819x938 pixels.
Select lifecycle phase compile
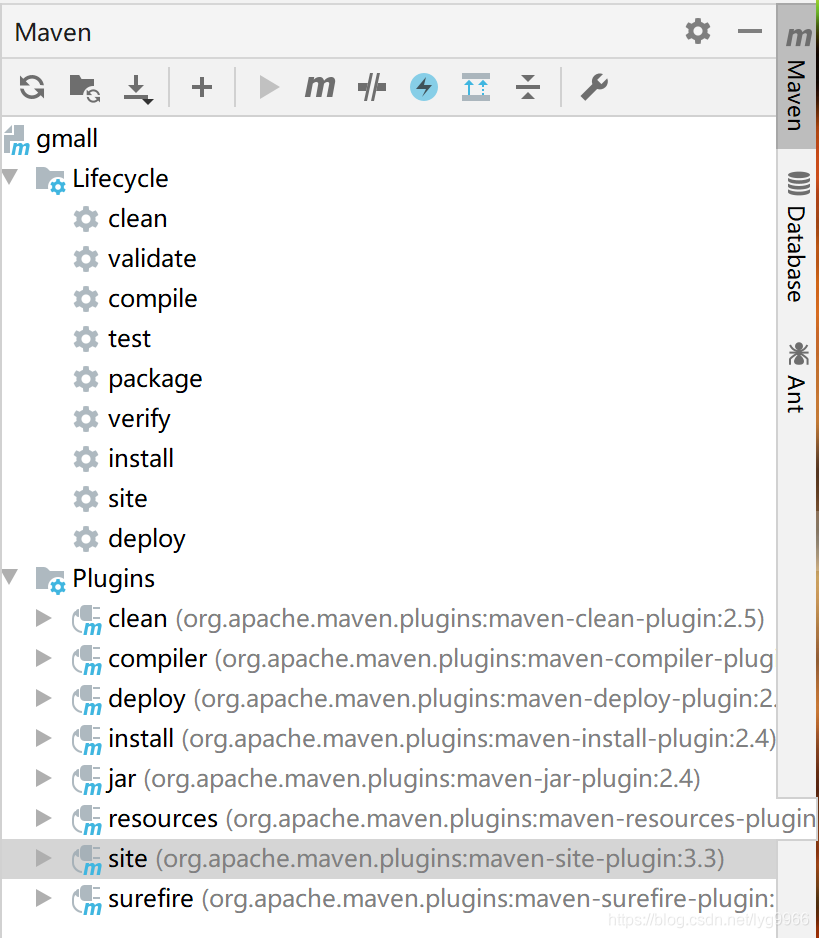[153, 299]
